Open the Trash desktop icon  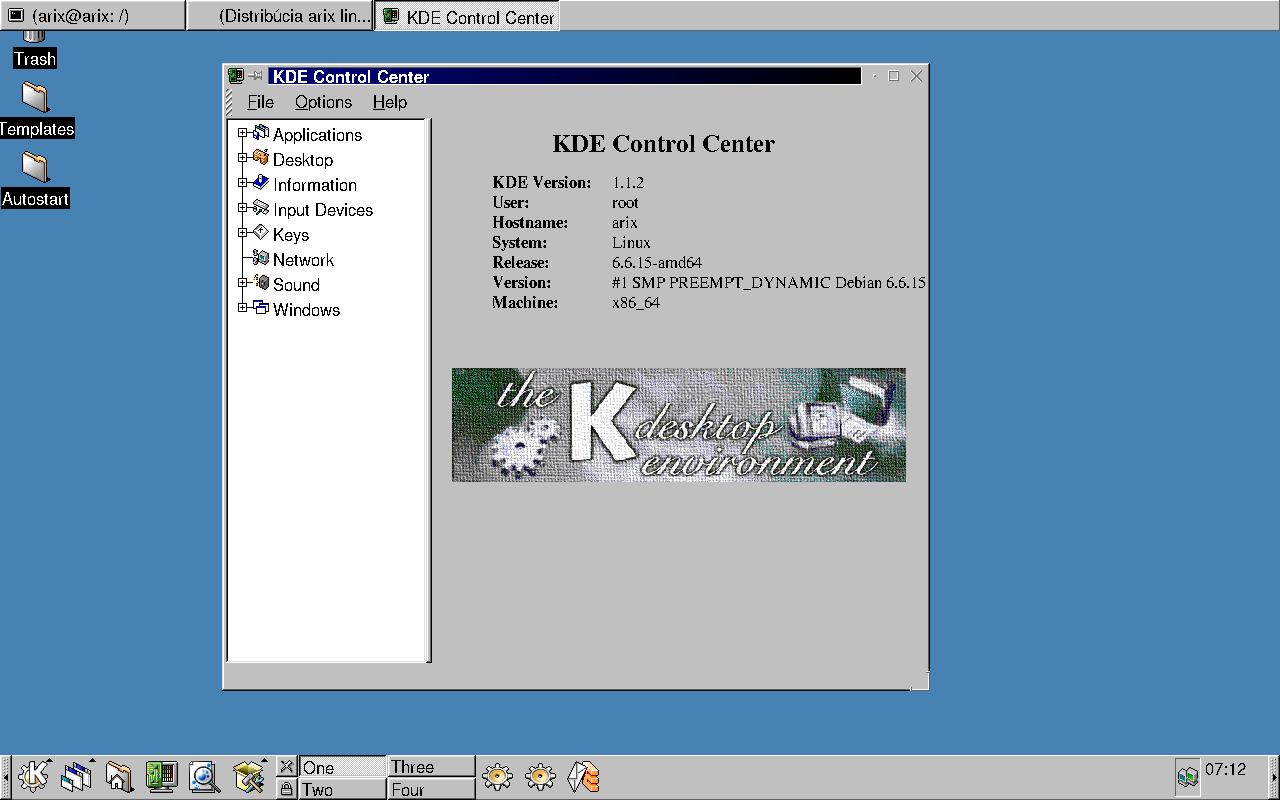pyautogui.click(x=35, y=48)
